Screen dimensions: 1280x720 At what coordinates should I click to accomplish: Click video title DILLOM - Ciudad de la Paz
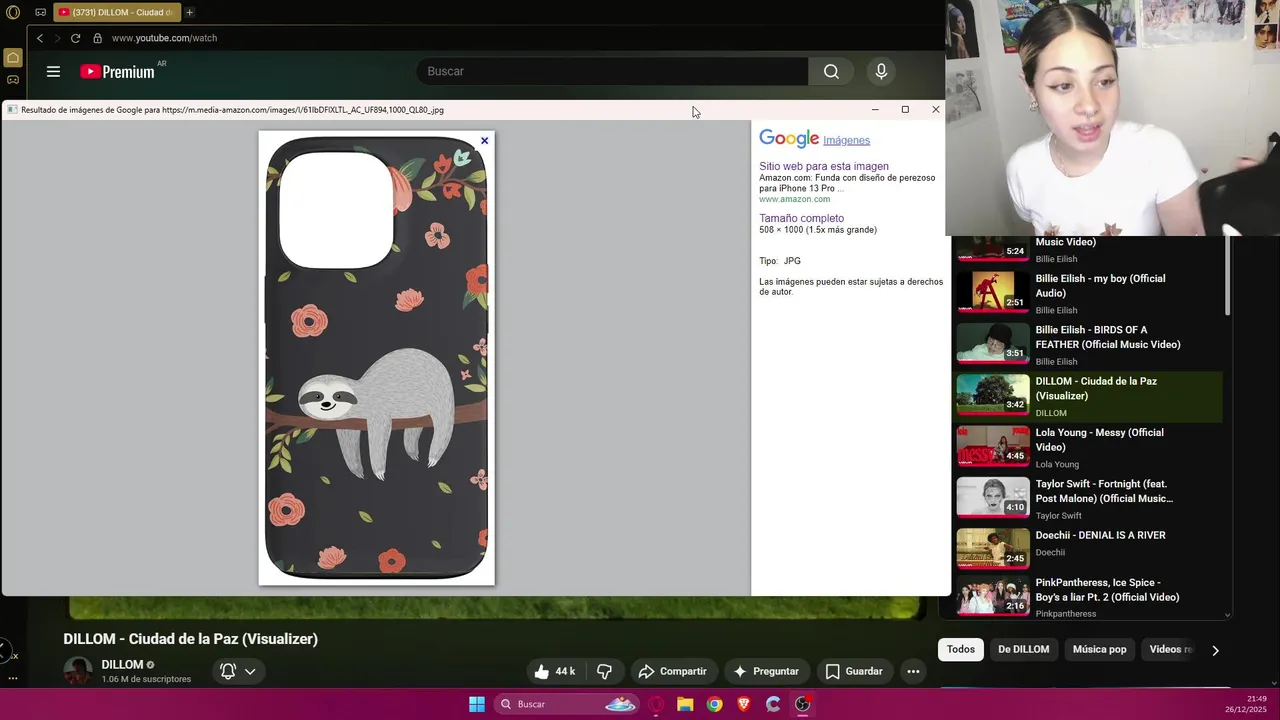190,639
